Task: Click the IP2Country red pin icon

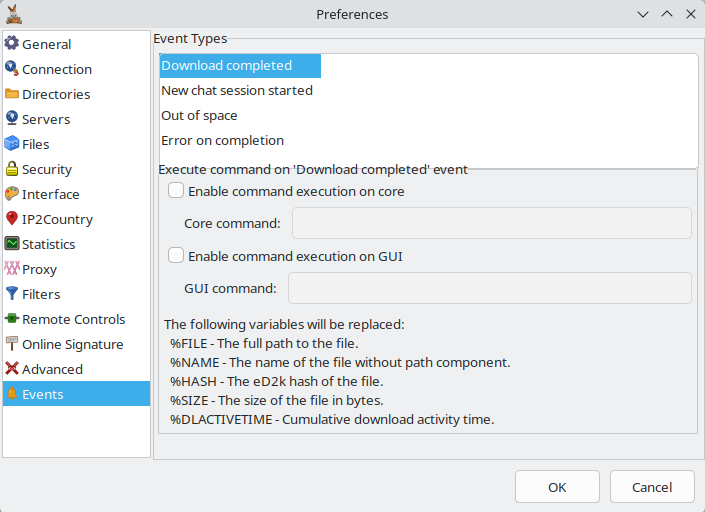Action: [x=12, y=219]
